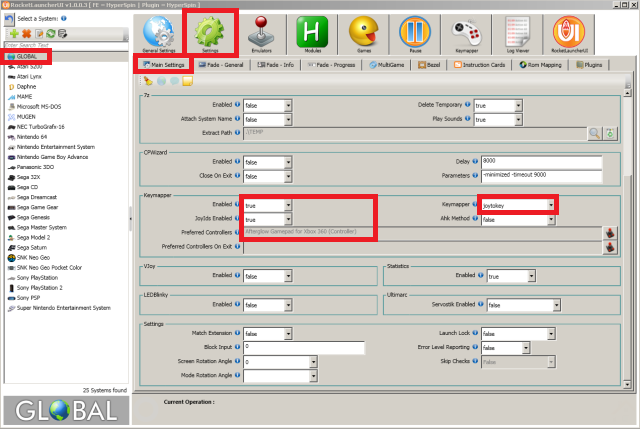
Task: Select GLOBAL in the system list
Action: tap(26, 56)
